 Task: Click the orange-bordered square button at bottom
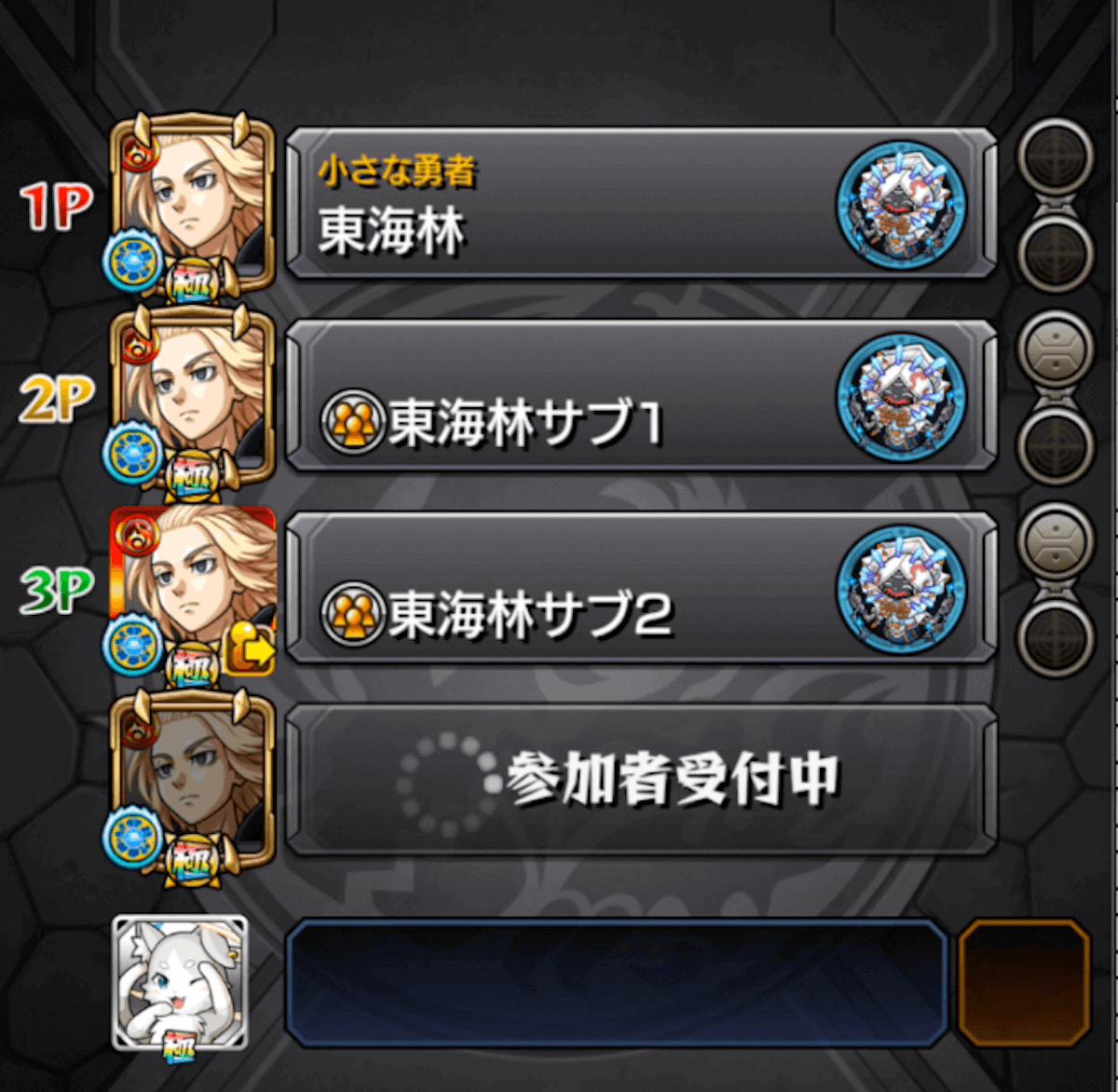(1024, 983)
